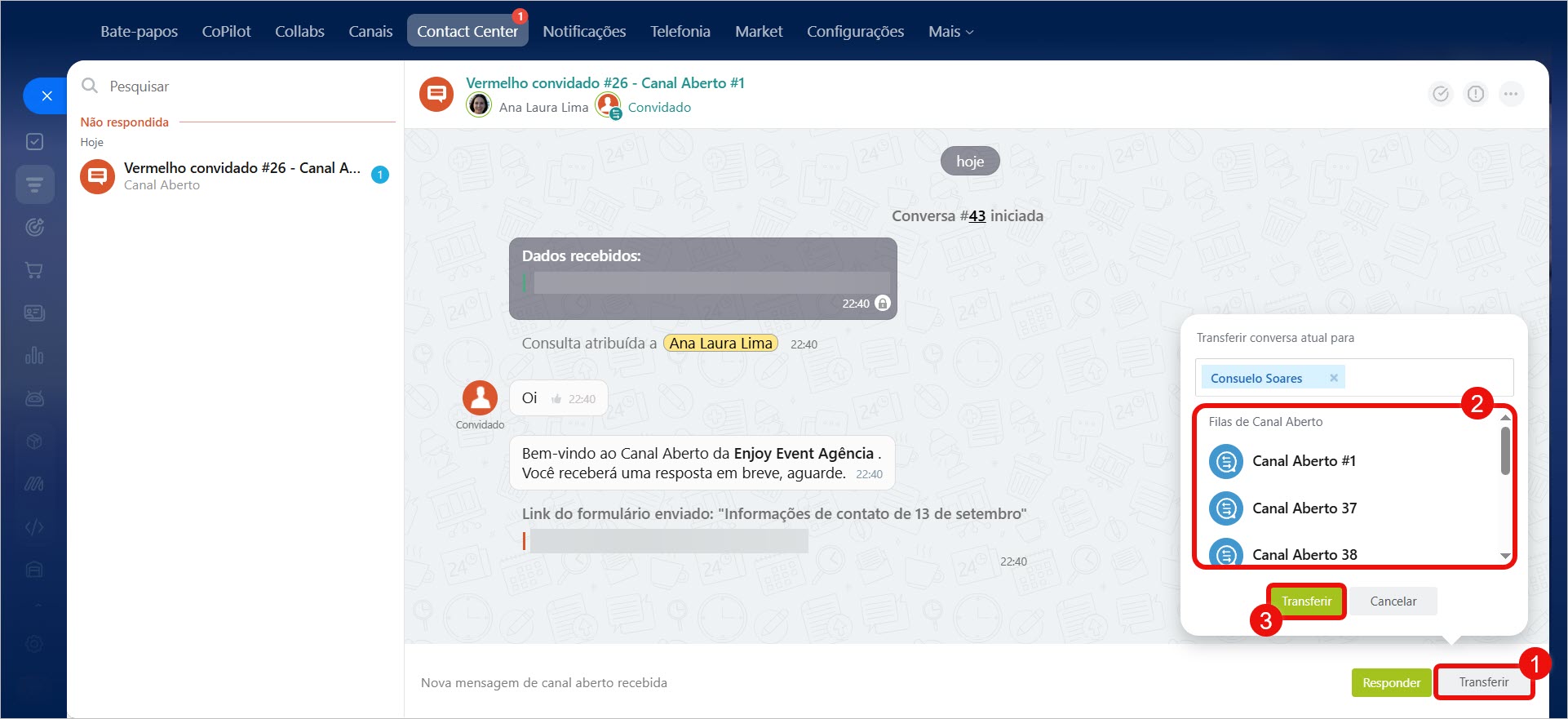Open the robot automation icon in sidebar
Viewport: 1568px width, 719px height.
click(34, 398)
